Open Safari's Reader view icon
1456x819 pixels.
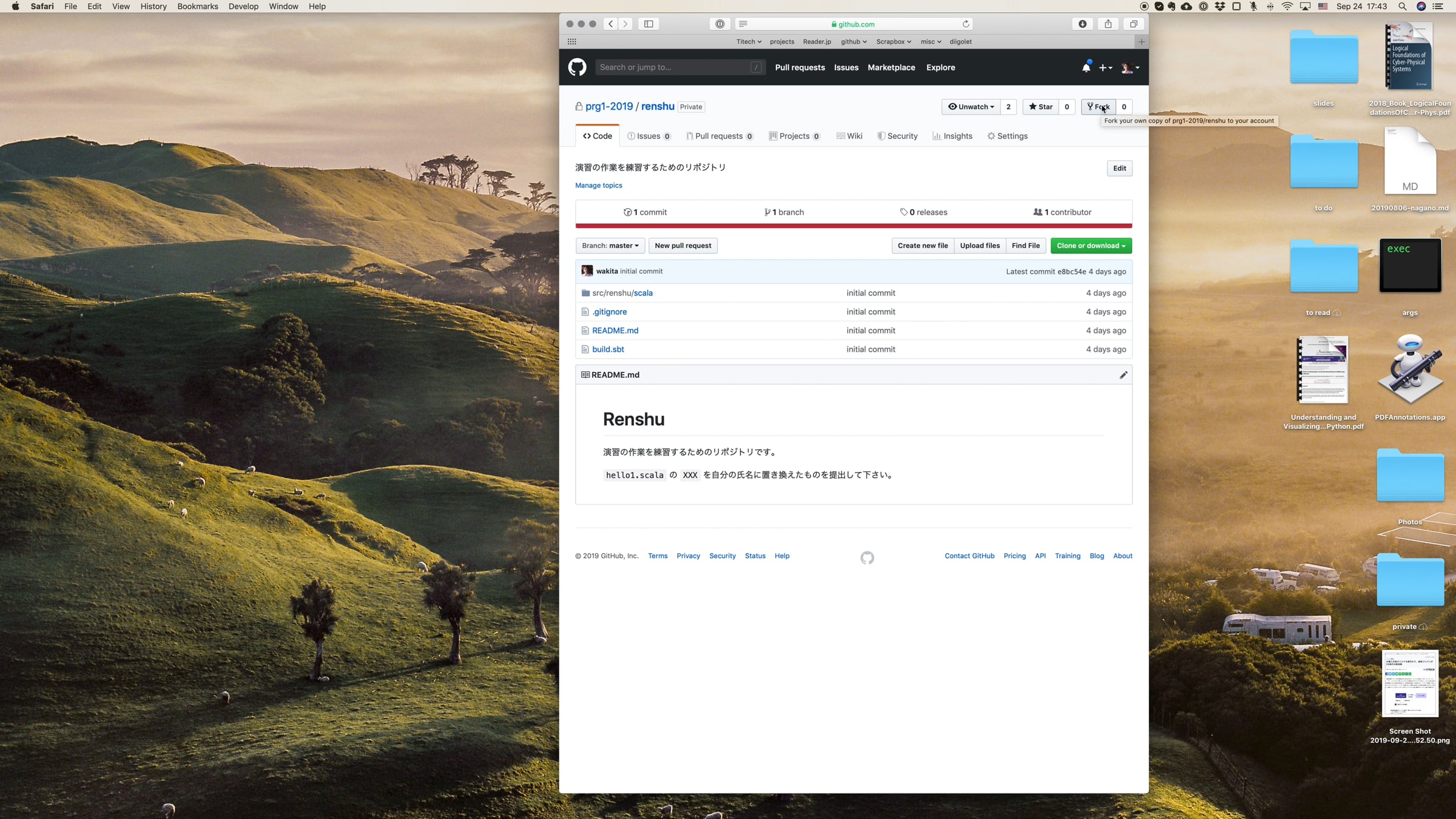coord(743,24)
